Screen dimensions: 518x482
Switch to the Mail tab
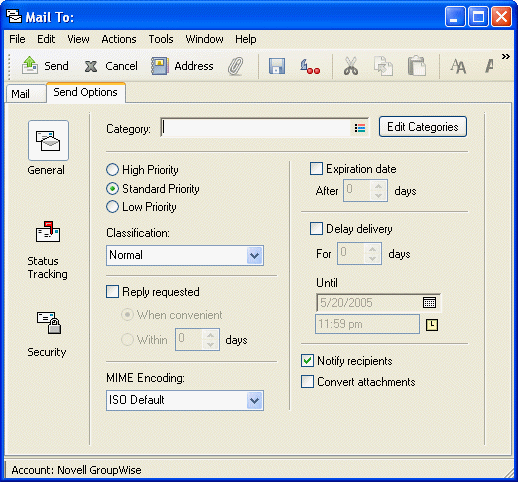[x=26, y=94]
